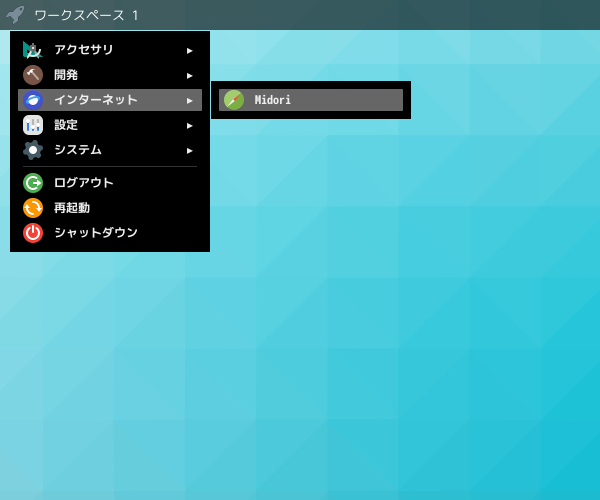Click the アクセサリ compass-and-ruler icon
The height and width of the screenshot is (500, 600).
pyautogui.click(x=33, y=50)
